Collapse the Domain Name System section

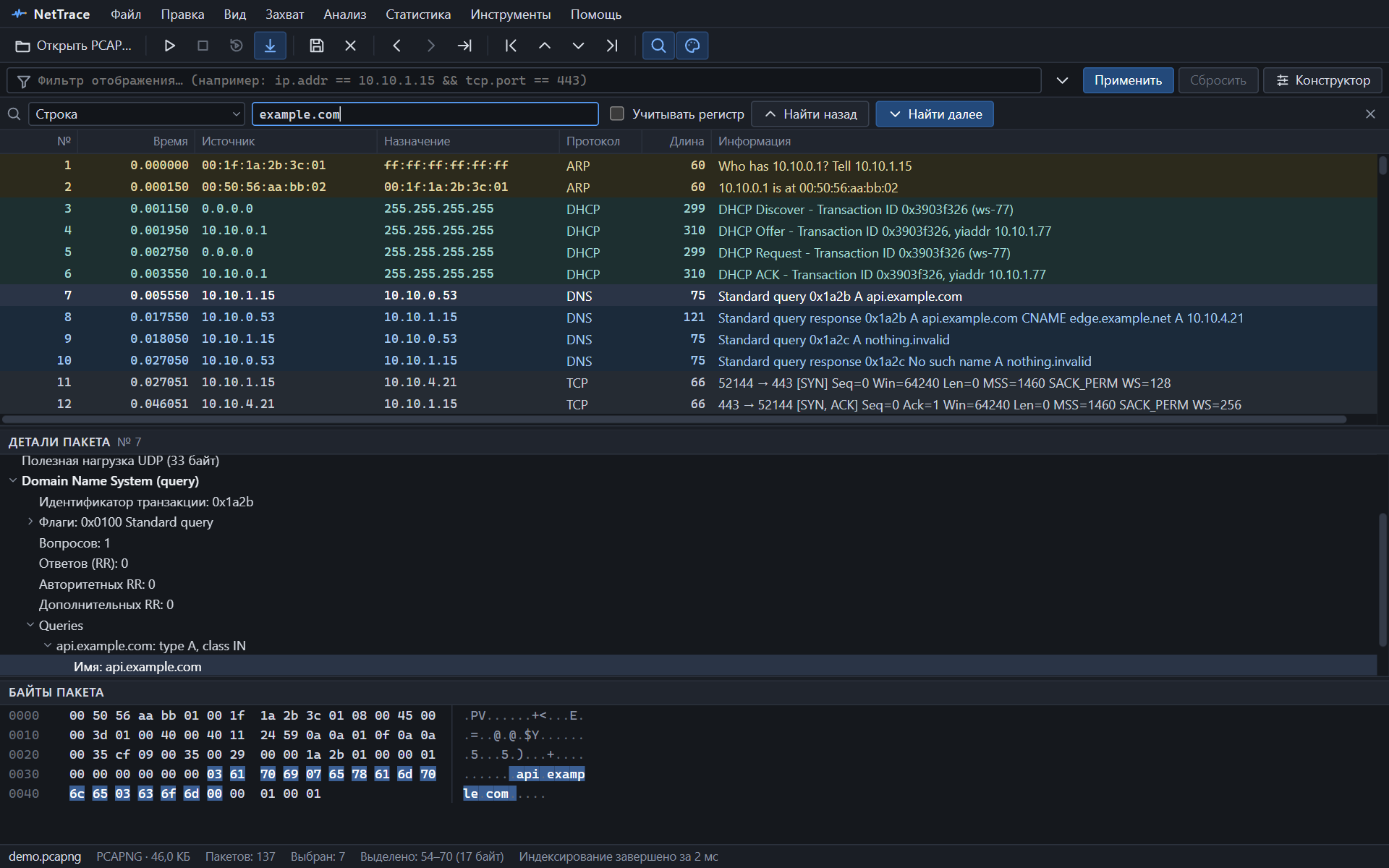[x=13, y=480]
